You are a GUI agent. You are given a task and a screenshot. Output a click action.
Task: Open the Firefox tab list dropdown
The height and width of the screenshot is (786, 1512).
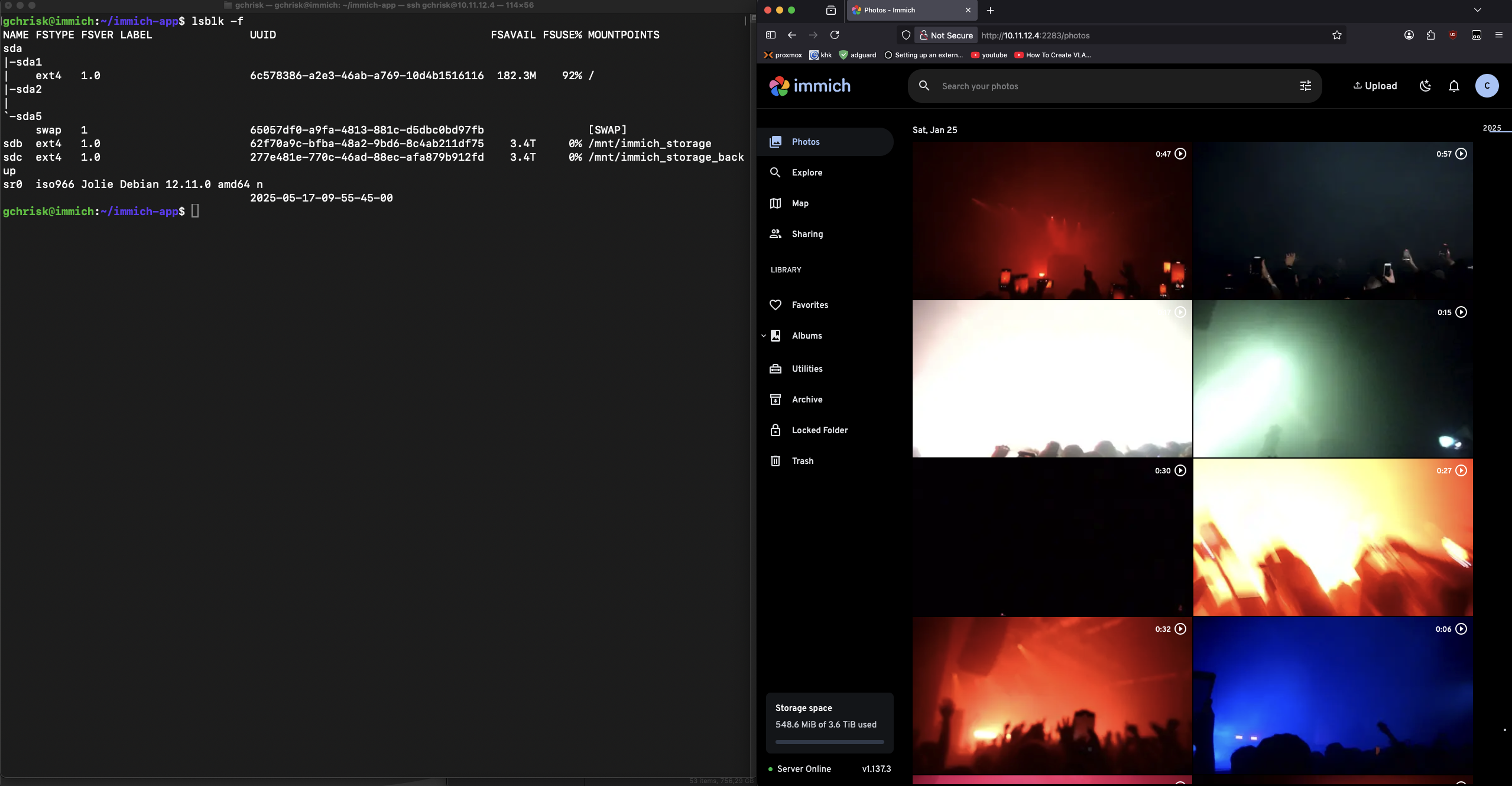pyautogui.click(x=1478, y=10)
